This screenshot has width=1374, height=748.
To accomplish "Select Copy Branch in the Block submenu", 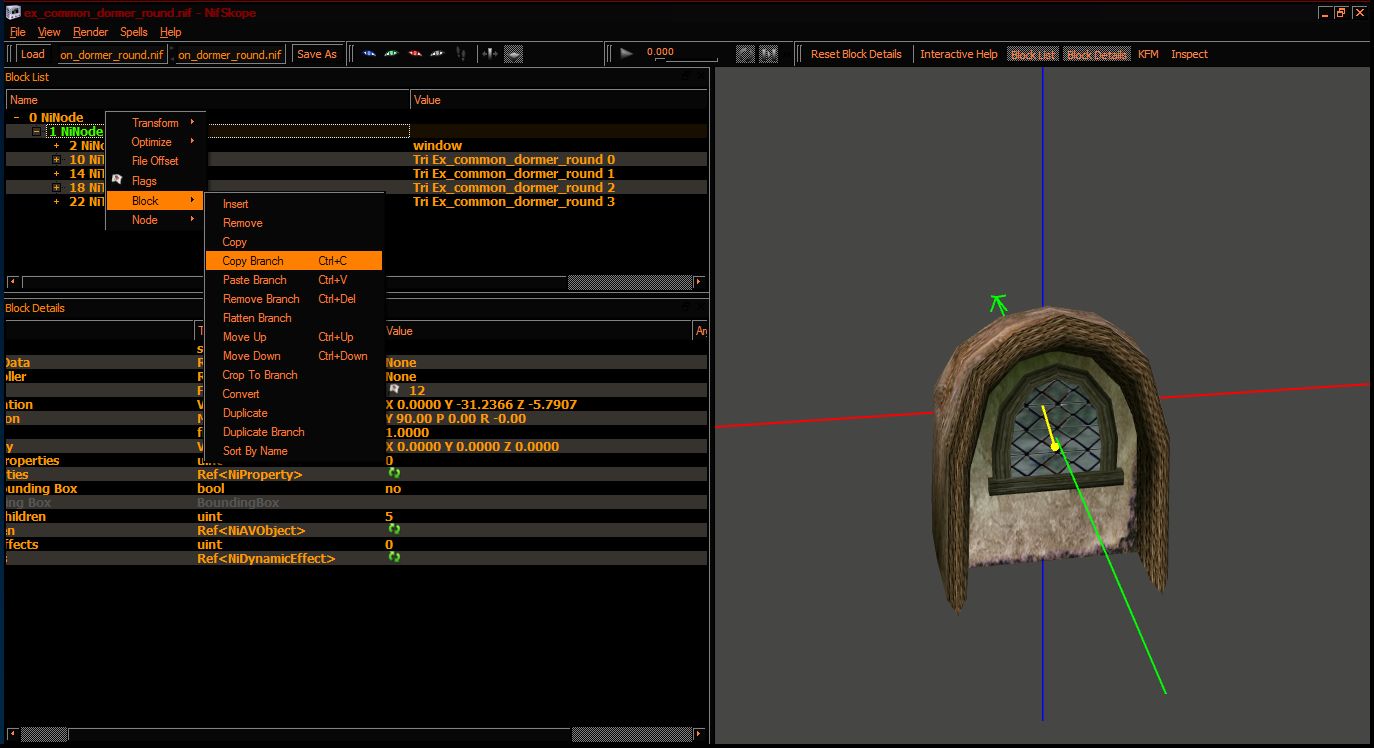I will coord(294,261).
